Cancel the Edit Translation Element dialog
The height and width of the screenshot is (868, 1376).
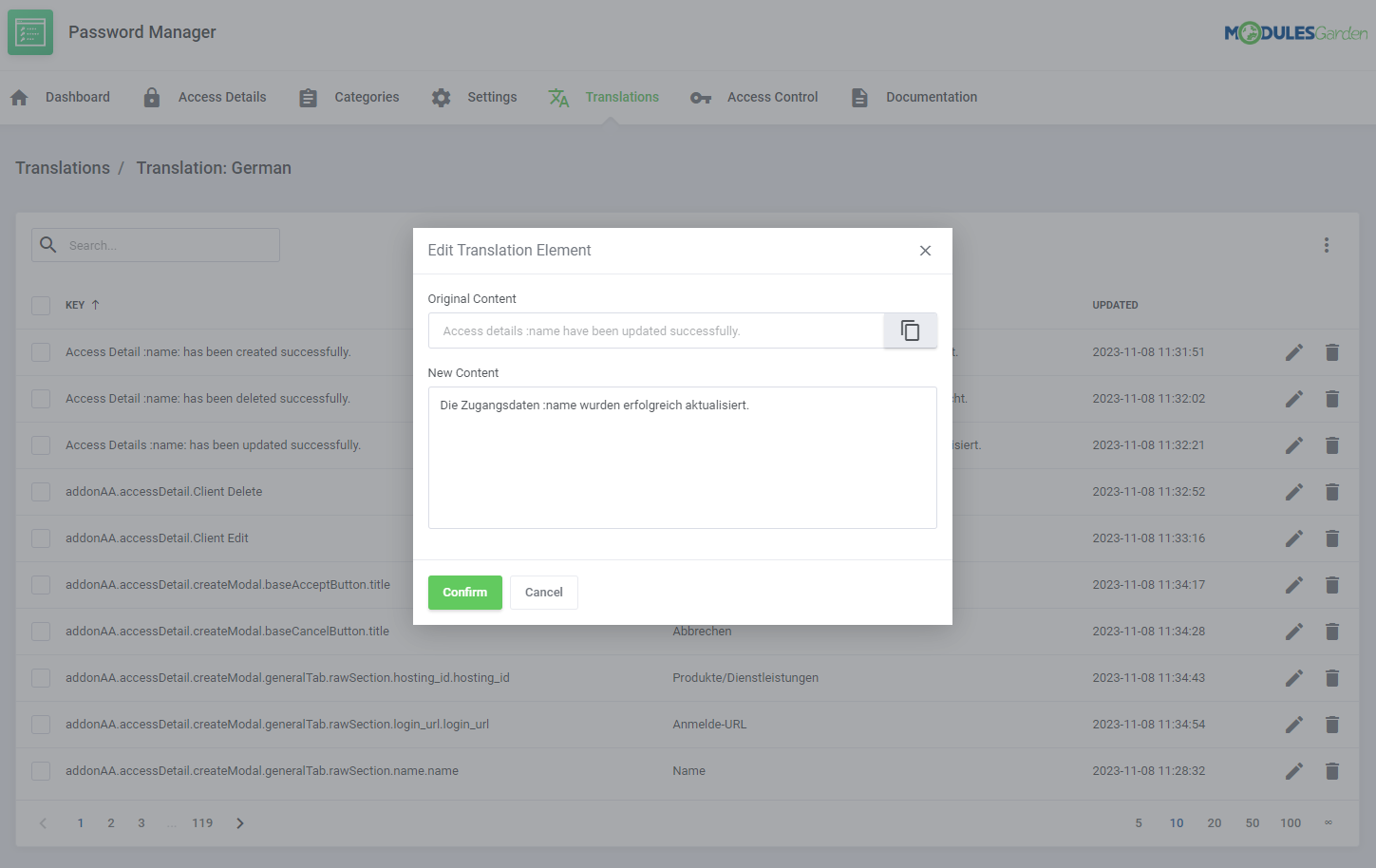543,592
